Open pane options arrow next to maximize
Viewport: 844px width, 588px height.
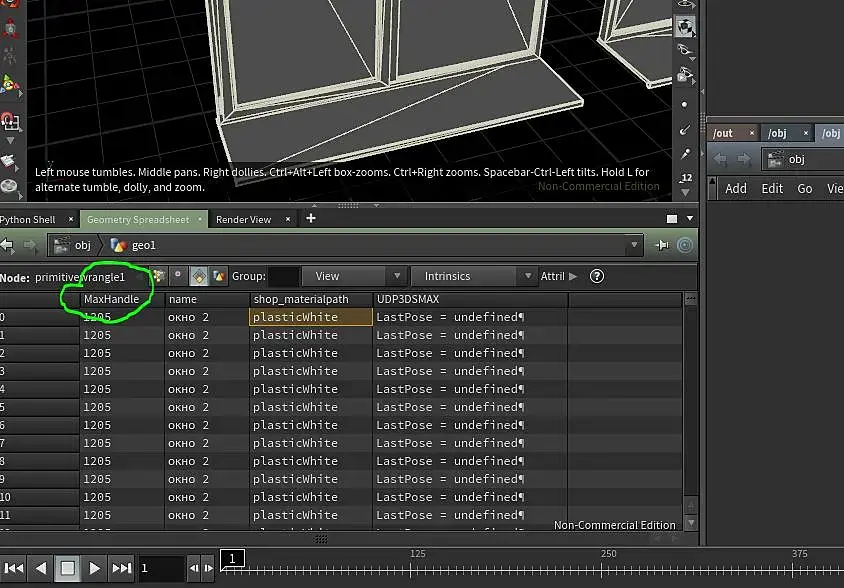(x=690, y=218)
